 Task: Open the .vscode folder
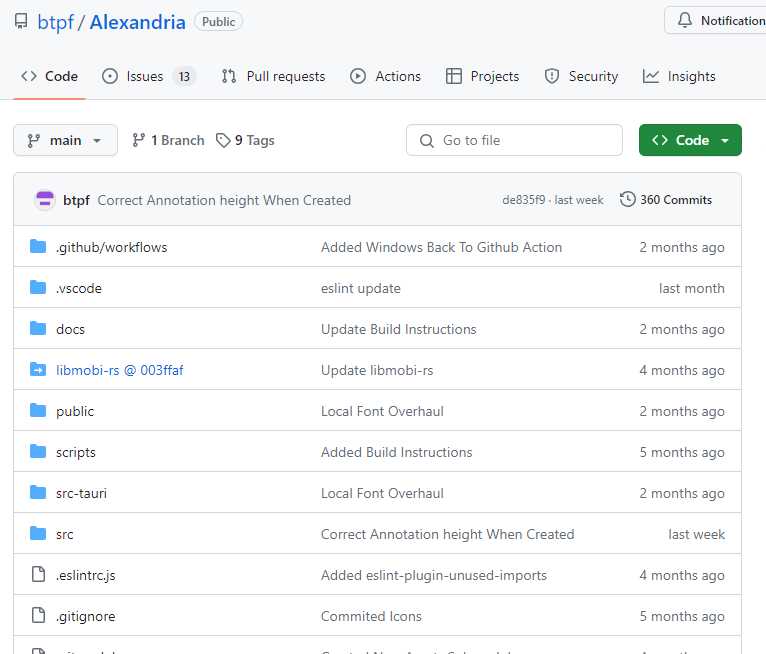79,289
